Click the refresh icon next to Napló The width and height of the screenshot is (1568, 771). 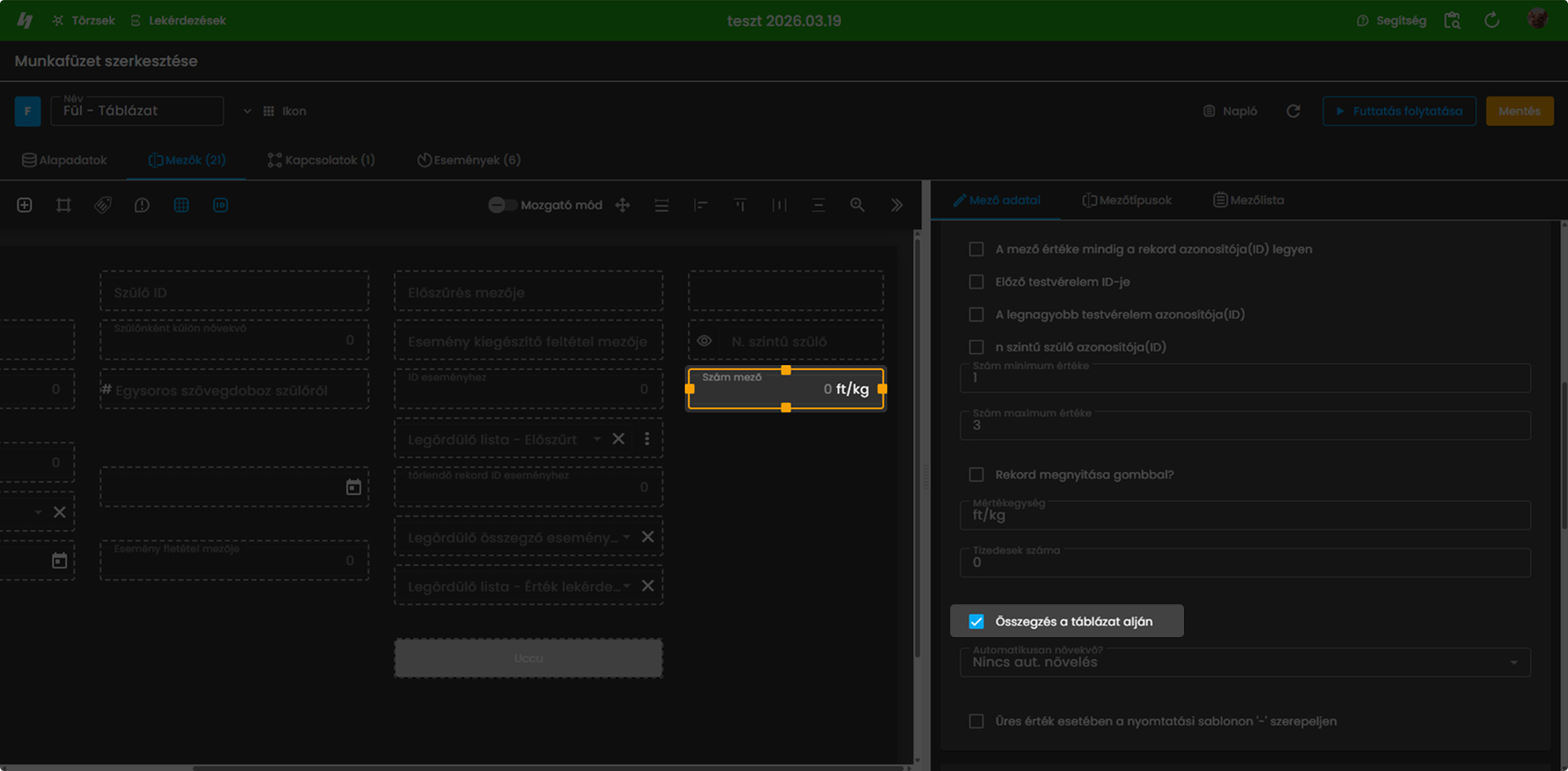[1293, 111]
